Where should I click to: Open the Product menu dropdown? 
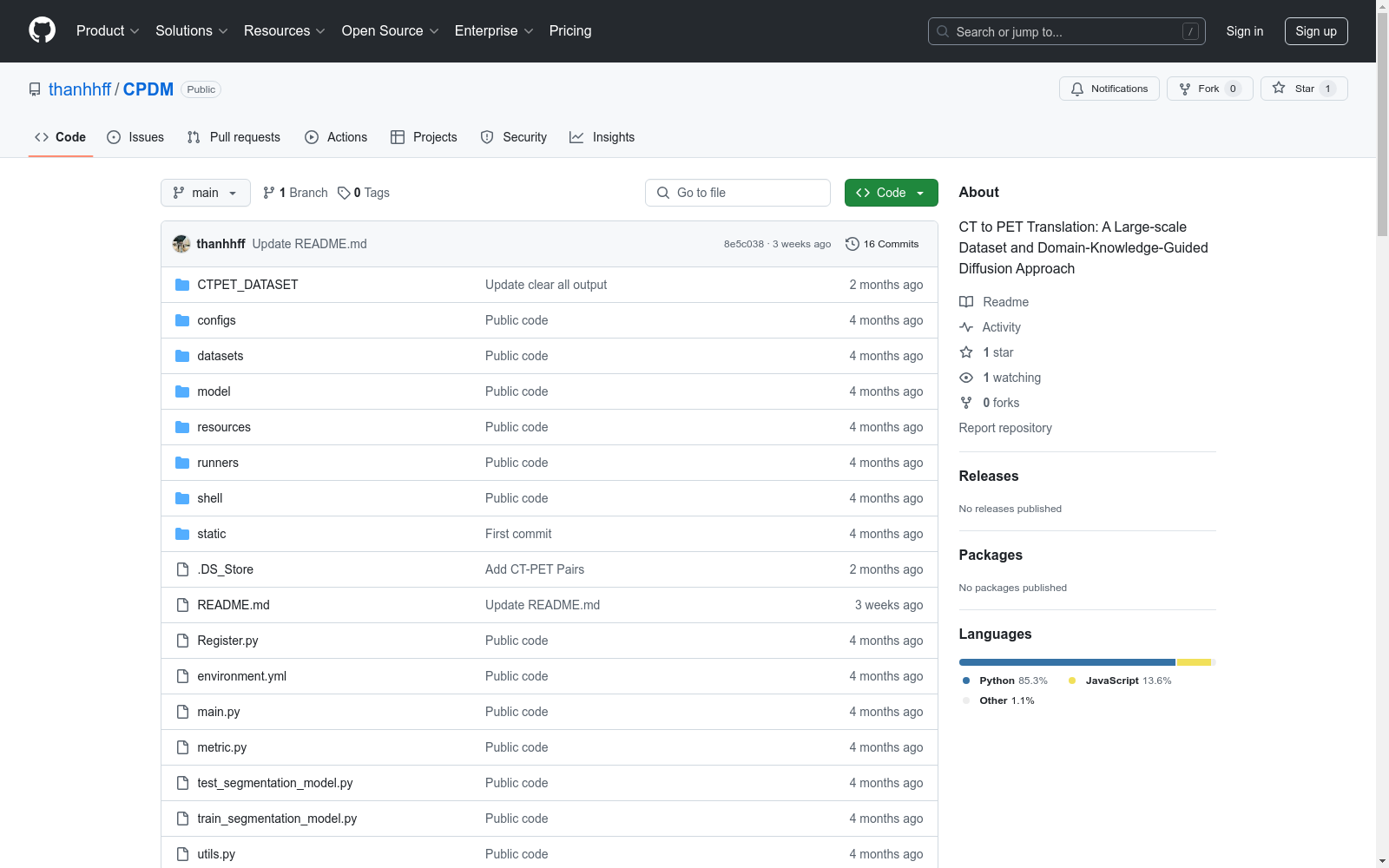(x=108, y=30)
